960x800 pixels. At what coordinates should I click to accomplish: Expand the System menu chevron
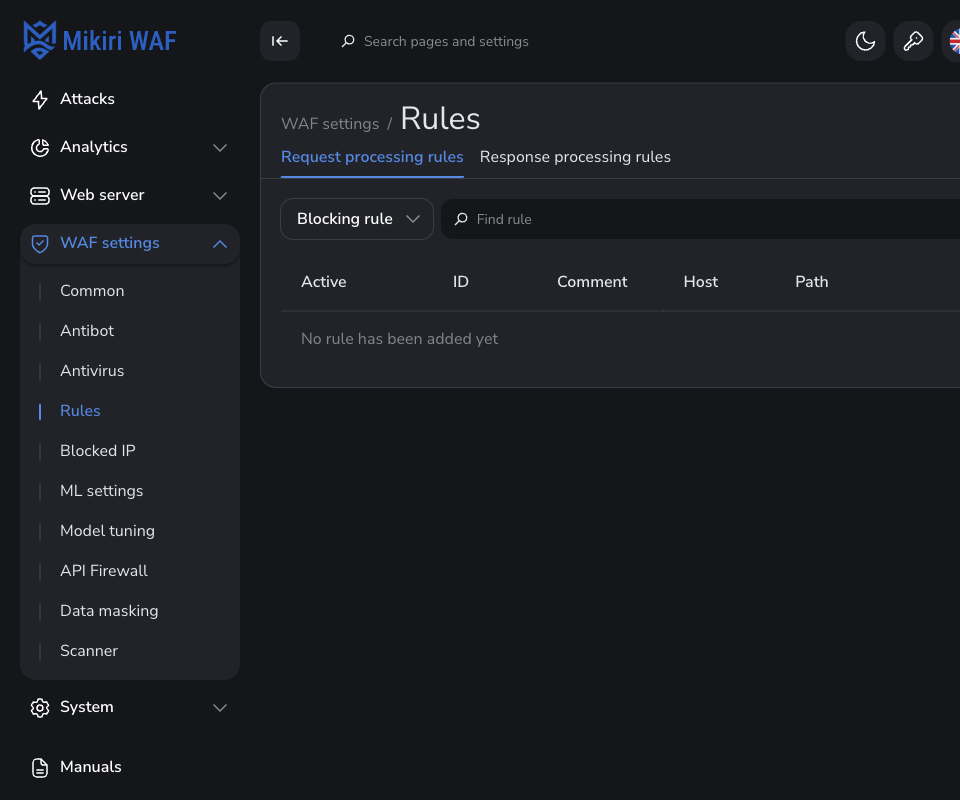[220, 708]
